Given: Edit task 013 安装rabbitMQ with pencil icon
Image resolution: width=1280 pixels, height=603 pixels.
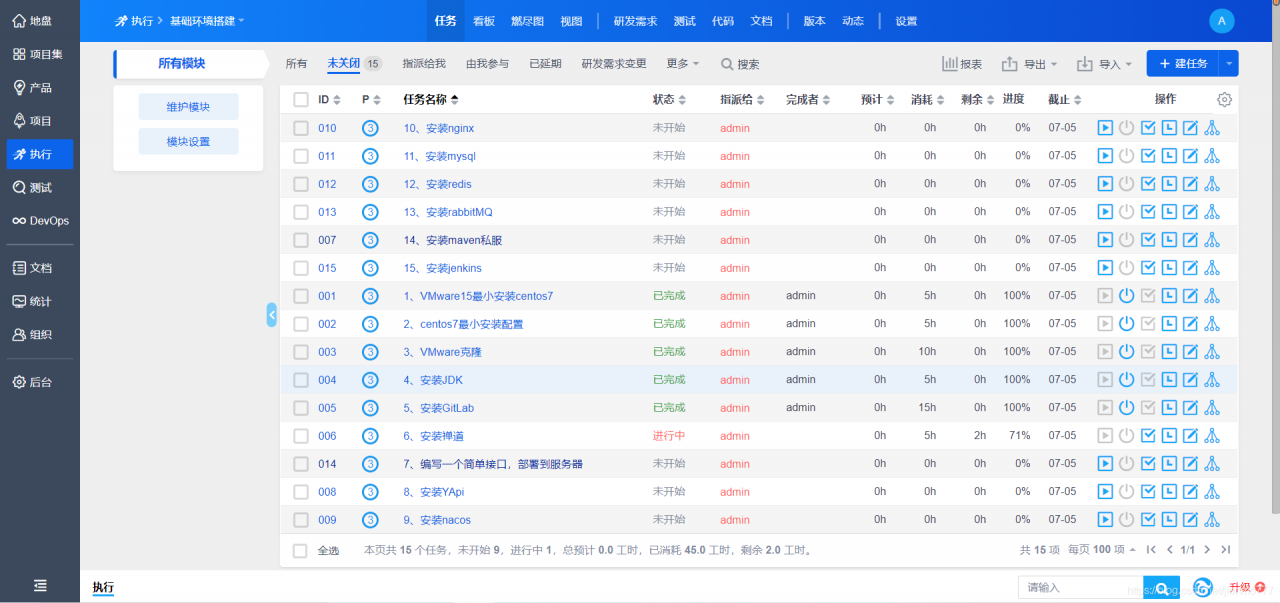Looking at the screenshot, I should (x=1190, y=212).
